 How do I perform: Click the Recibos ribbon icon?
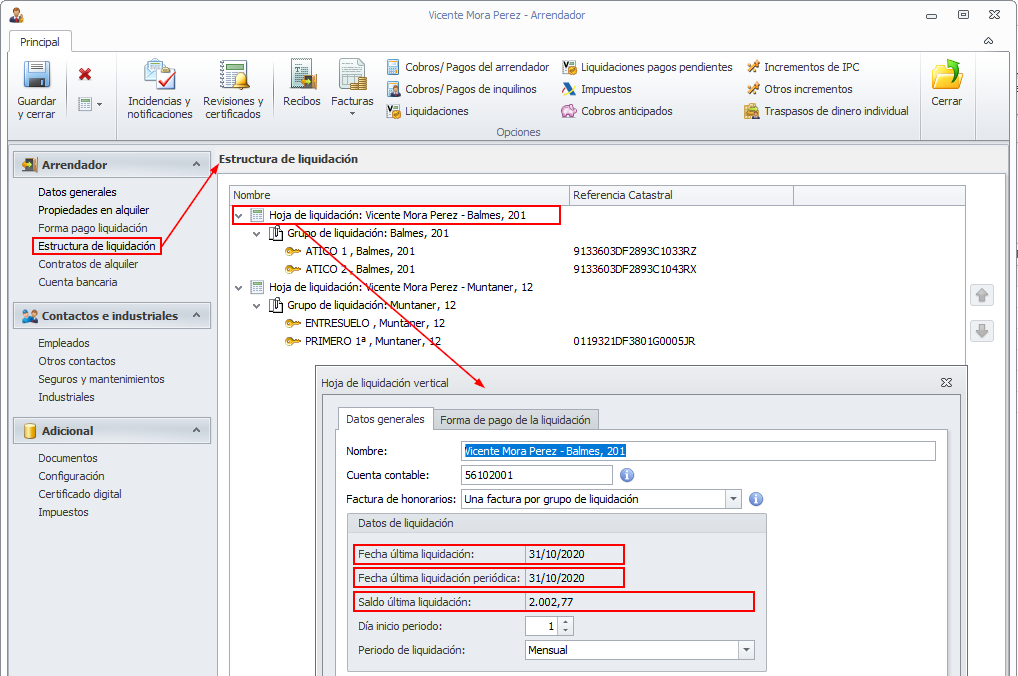click(x=302, y=76)
